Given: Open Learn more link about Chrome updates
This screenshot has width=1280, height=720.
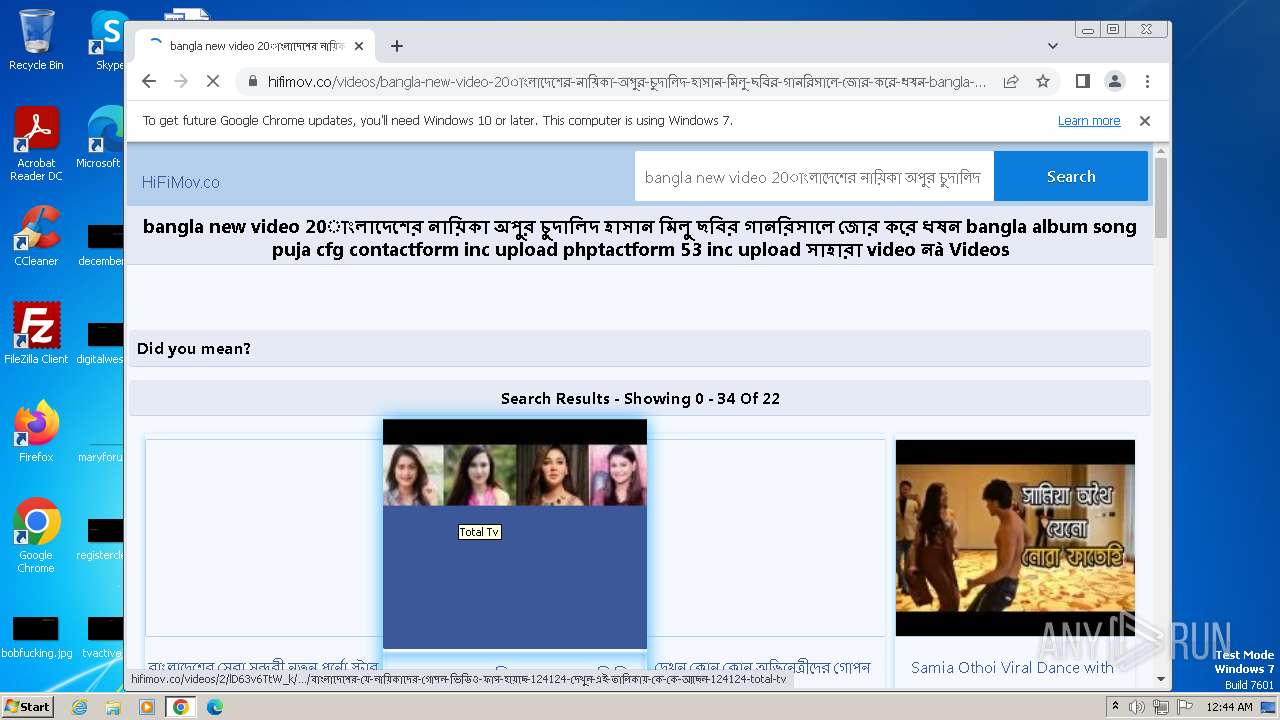Looking at the screenshot, I should (x=1089, y=121).
